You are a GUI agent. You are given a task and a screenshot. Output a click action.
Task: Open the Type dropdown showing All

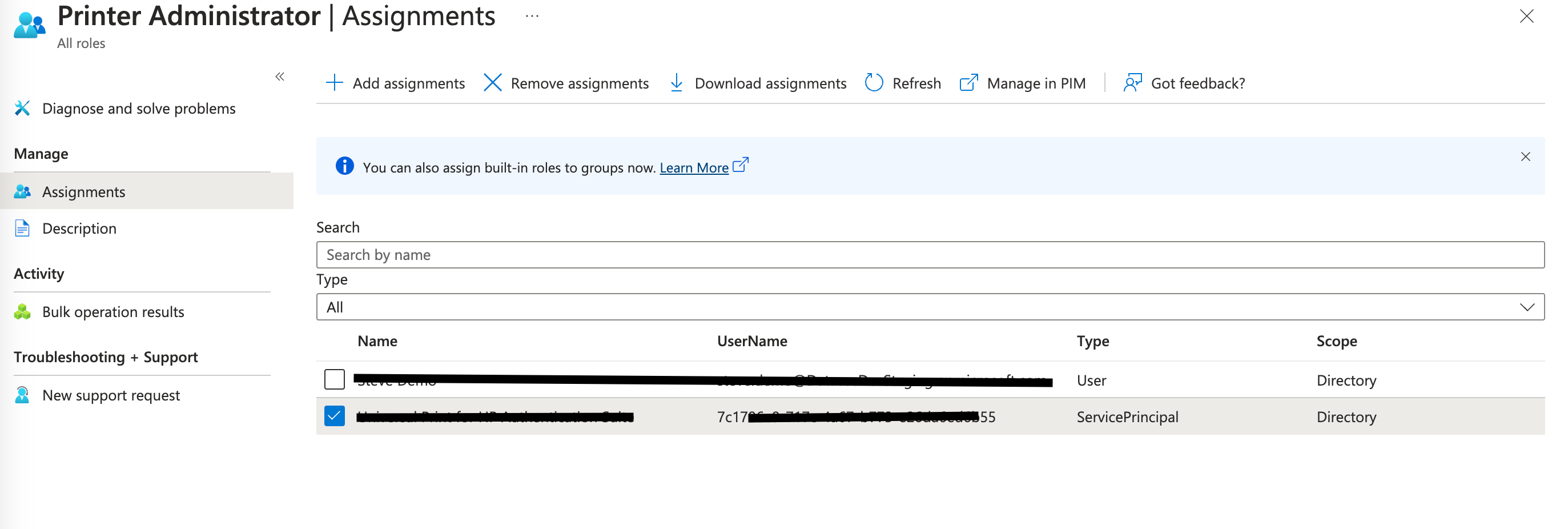pos(930,307)
